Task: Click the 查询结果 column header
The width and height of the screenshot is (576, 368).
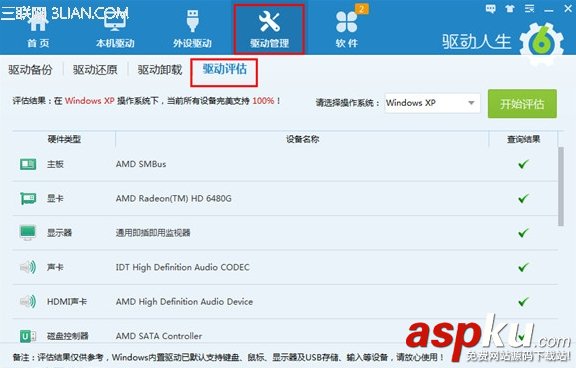Action: coord(523,139)
